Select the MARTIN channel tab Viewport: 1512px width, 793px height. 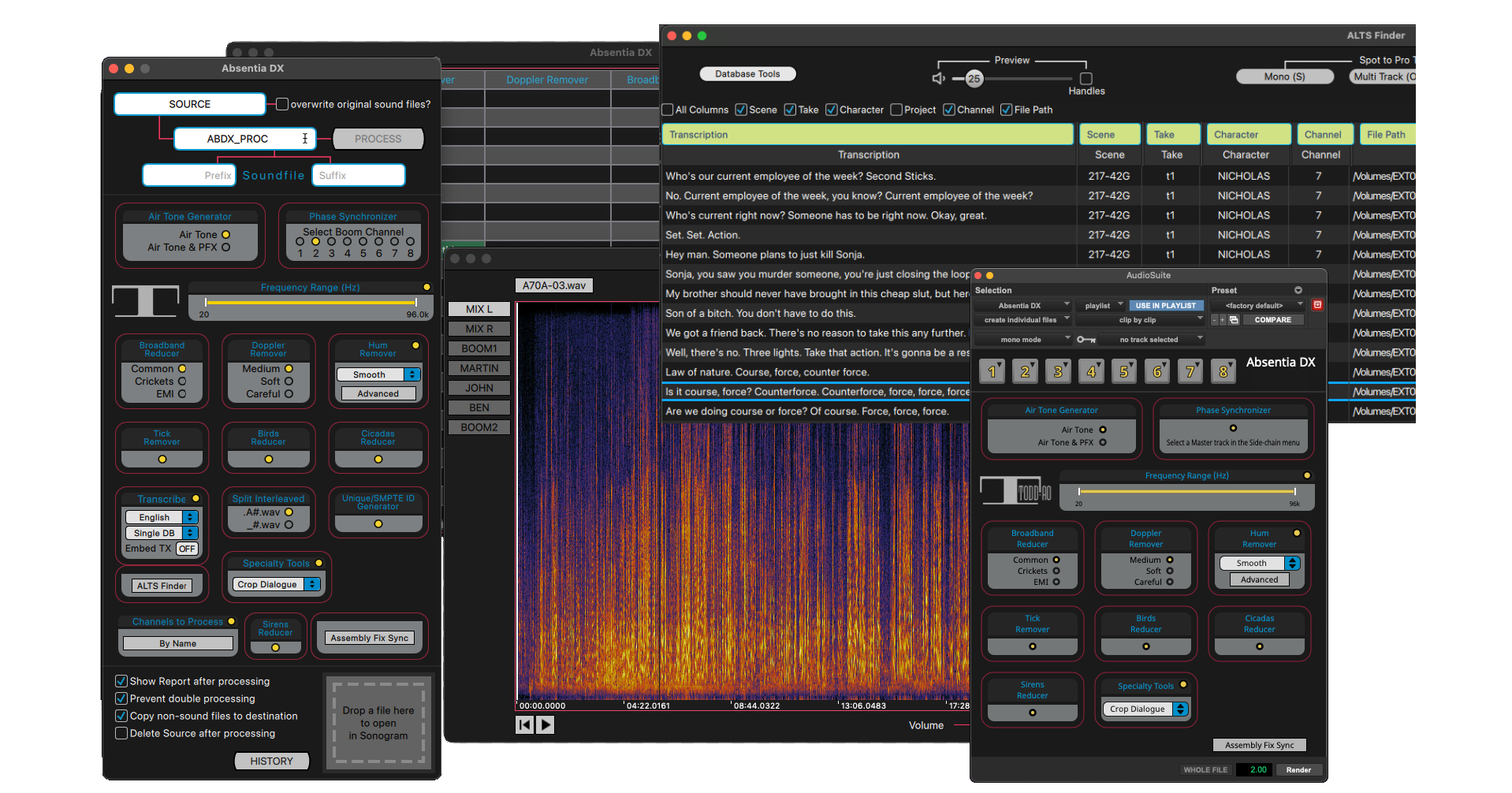coord(479,368)
